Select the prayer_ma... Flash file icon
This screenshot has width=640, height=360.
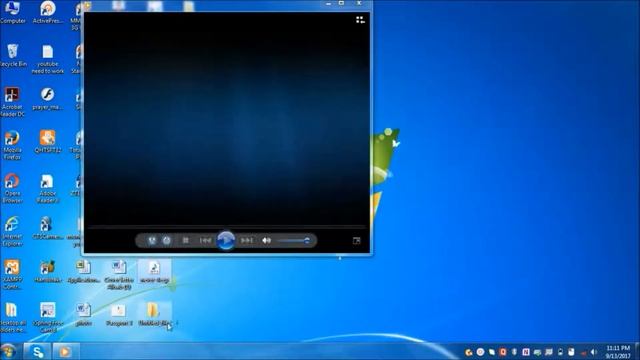[47, 99]
